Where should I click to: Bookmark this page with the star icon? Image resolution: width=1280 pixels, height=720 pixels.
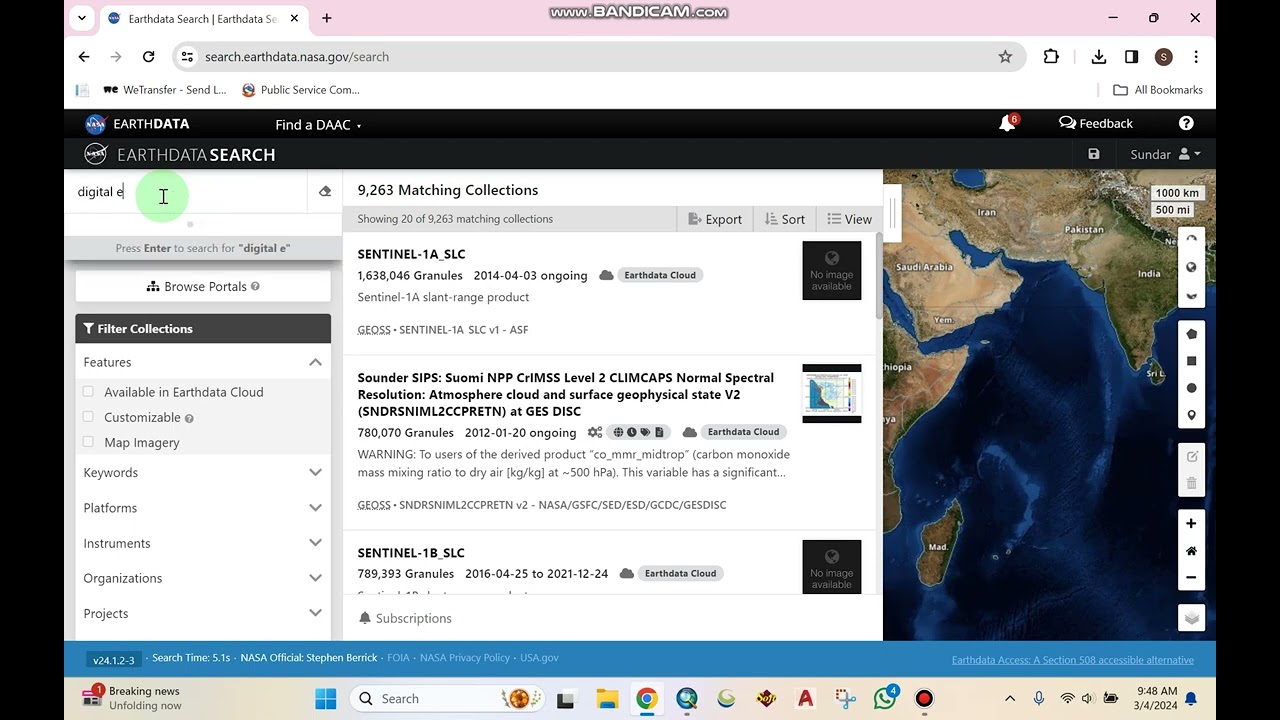pos(1005,57)
